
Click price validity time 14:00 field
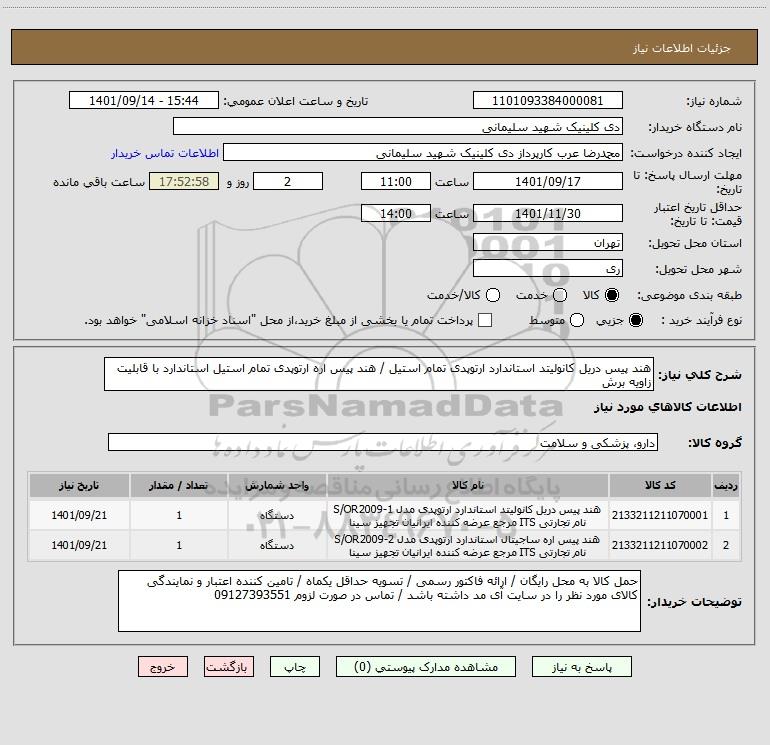point(396,213)
